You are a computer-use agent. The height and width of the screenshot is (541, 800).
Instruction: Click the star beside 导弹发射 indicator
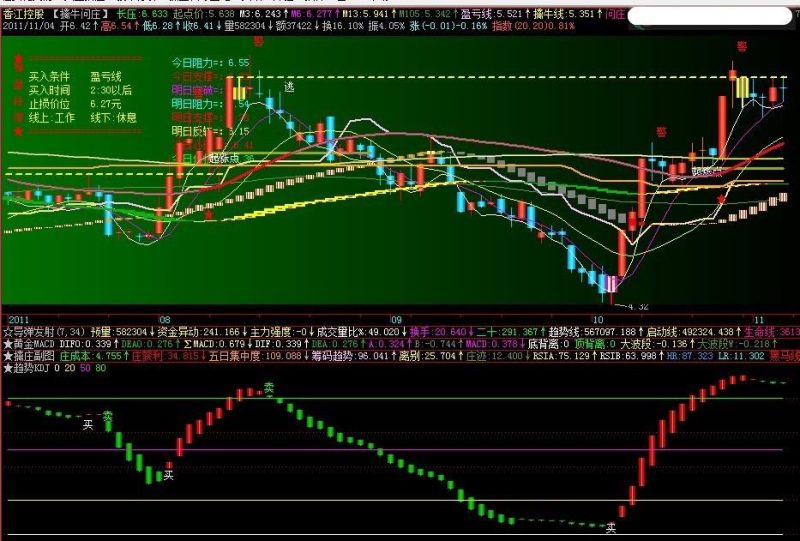tap(7, 332)
